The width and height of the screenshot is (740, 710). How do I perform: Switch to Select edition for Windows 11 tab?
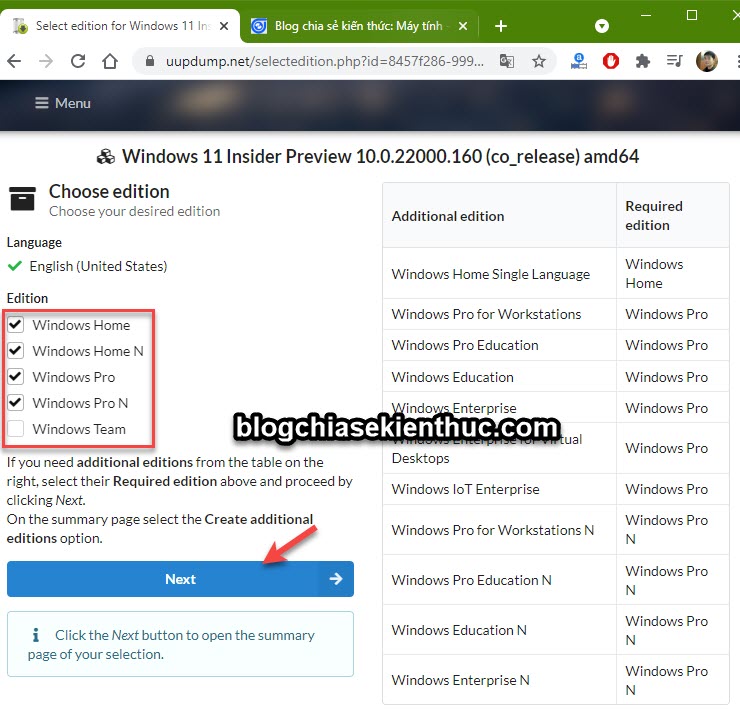120,25
